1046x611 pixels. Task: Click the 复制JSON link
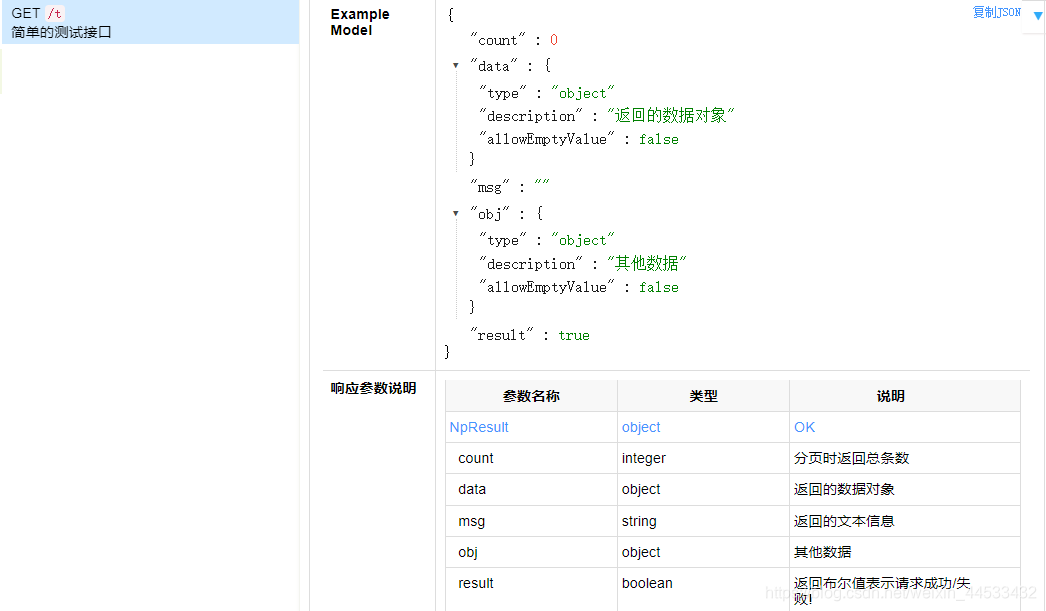click(996, 12)
